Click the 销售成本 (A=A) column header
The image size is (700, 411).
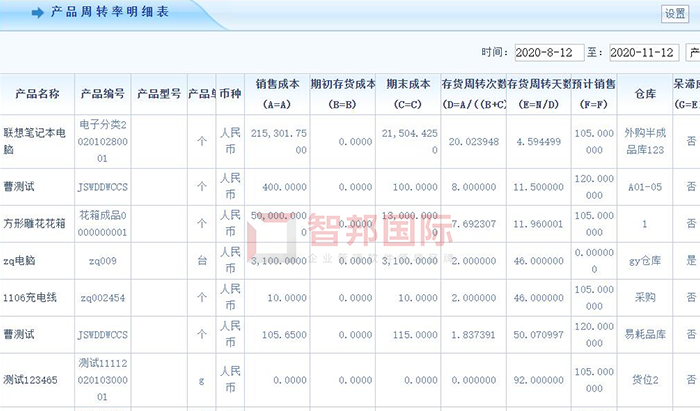pos(277,94)
